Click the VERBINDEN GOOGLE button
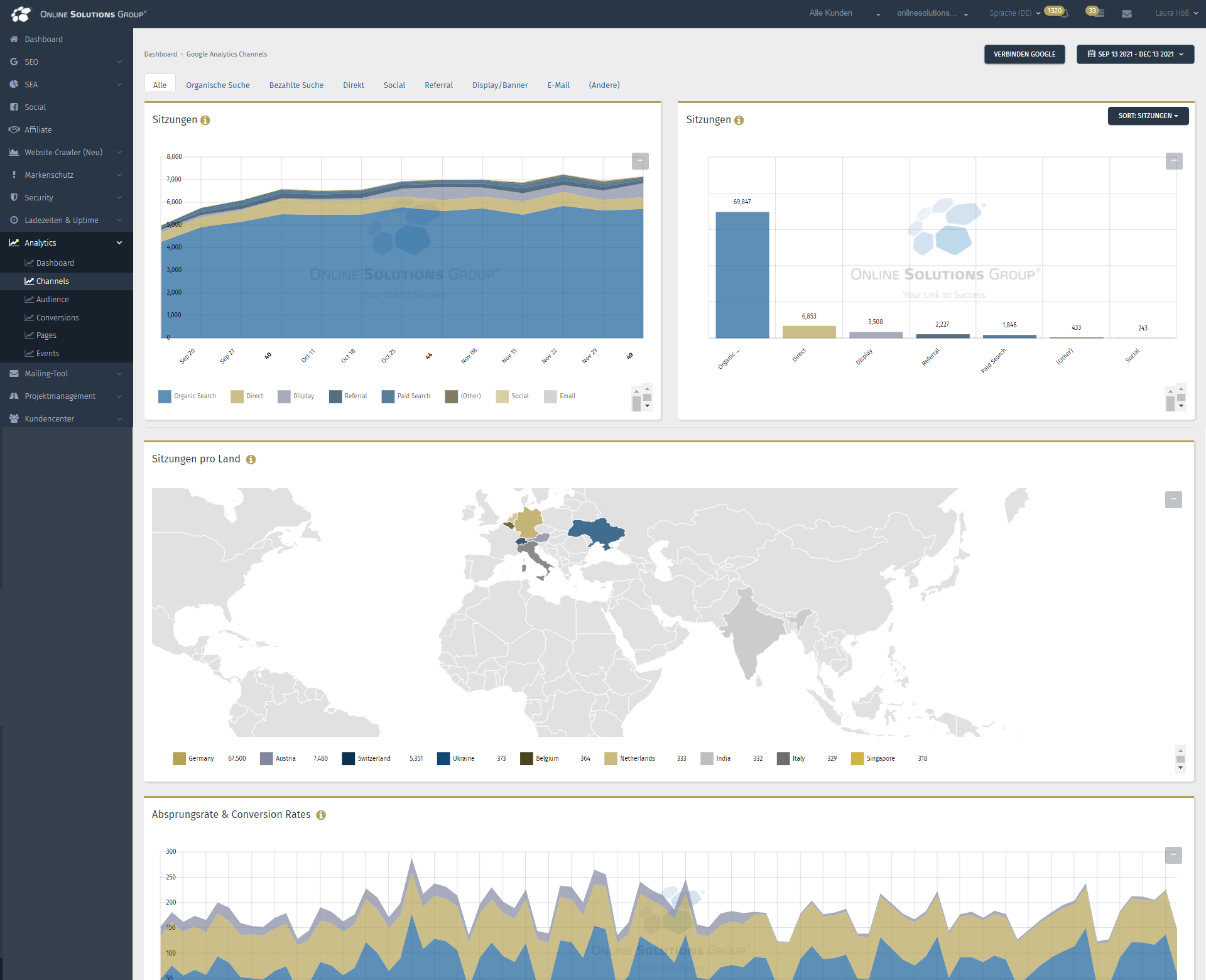 [x=1024, y=54]
